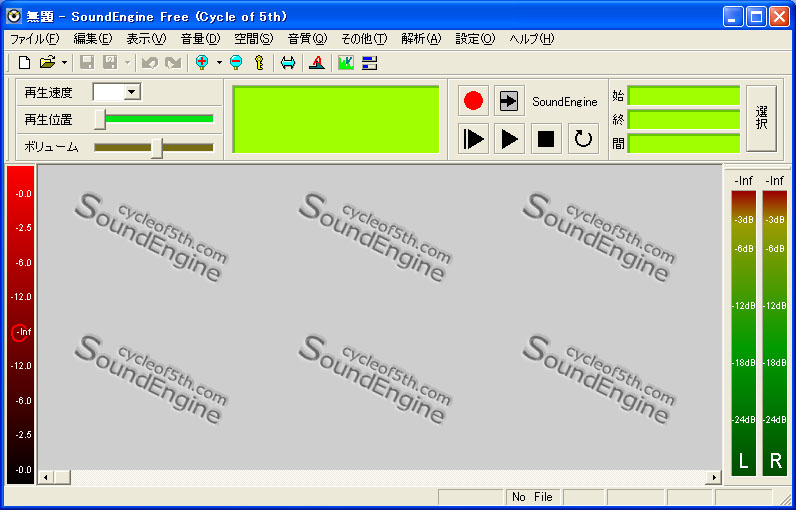Viewport: 796px width, 510px height.
Task: Click the 始 start time field
Action: click(x=683, y=95)
